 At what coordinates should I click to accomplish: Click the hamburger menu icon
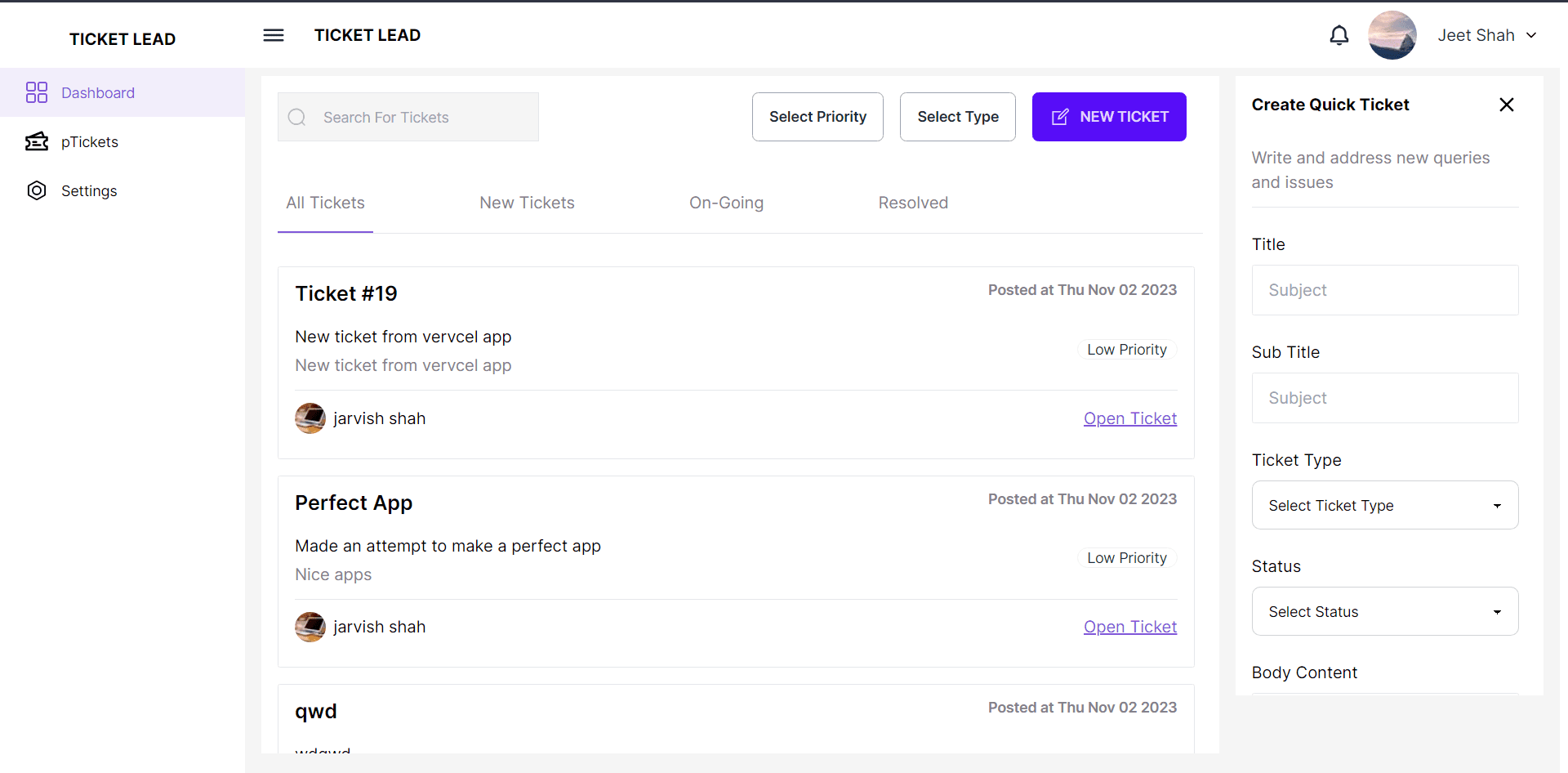274,35
